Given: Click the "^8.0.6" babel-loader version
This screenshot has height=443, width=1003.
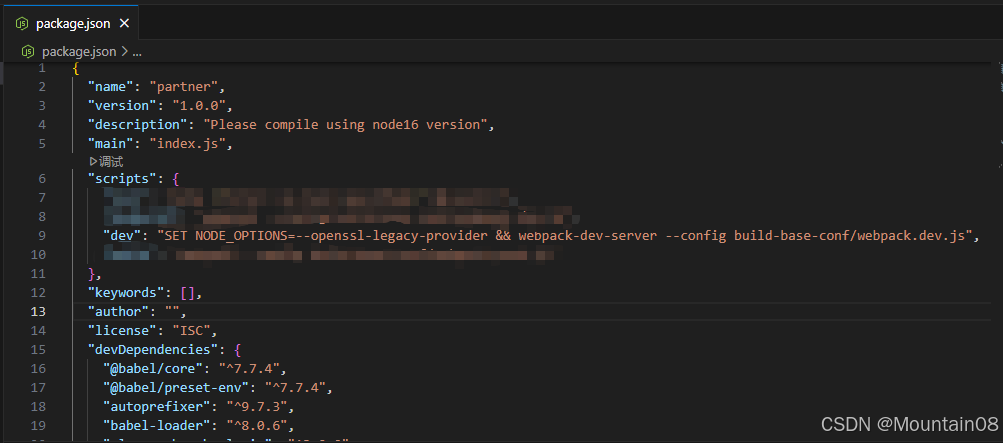Looking at the screenshot, I should (257, 426).
